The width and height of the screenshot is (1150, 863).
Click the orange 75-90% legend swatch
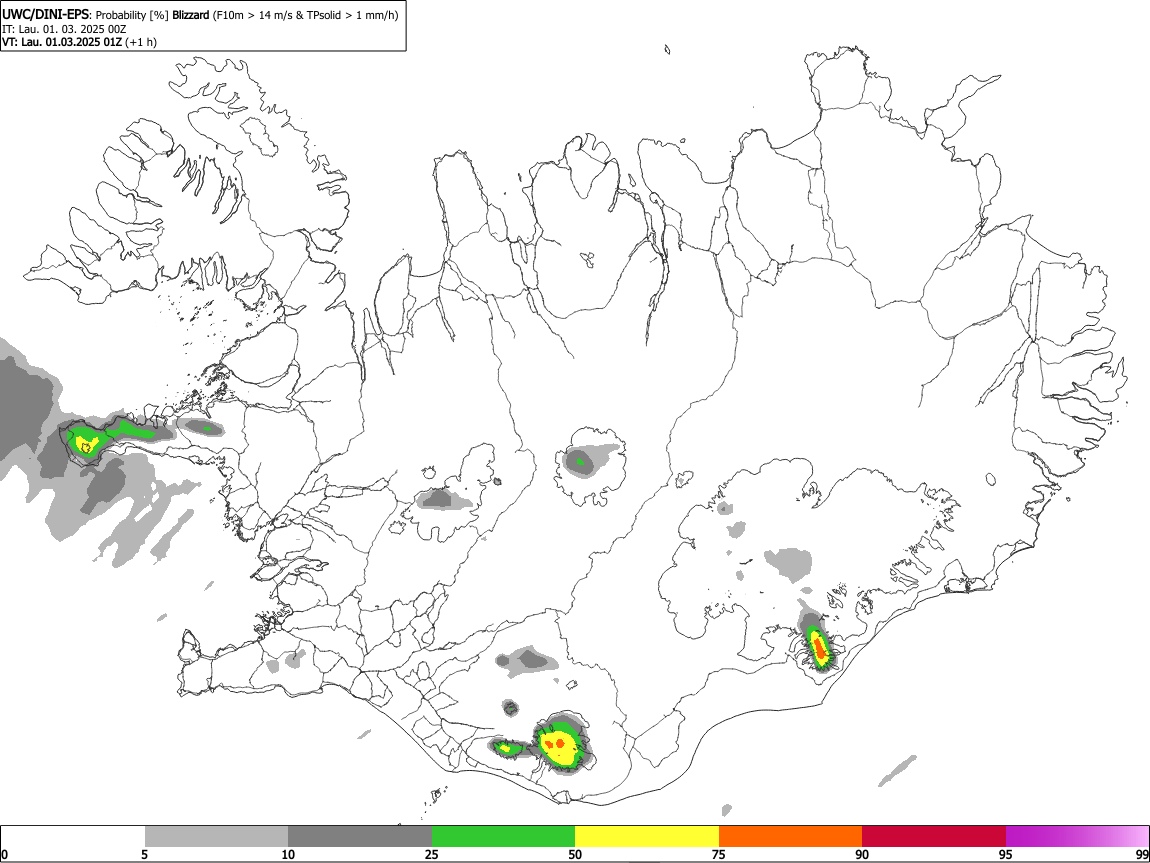[x=791, y=836]
